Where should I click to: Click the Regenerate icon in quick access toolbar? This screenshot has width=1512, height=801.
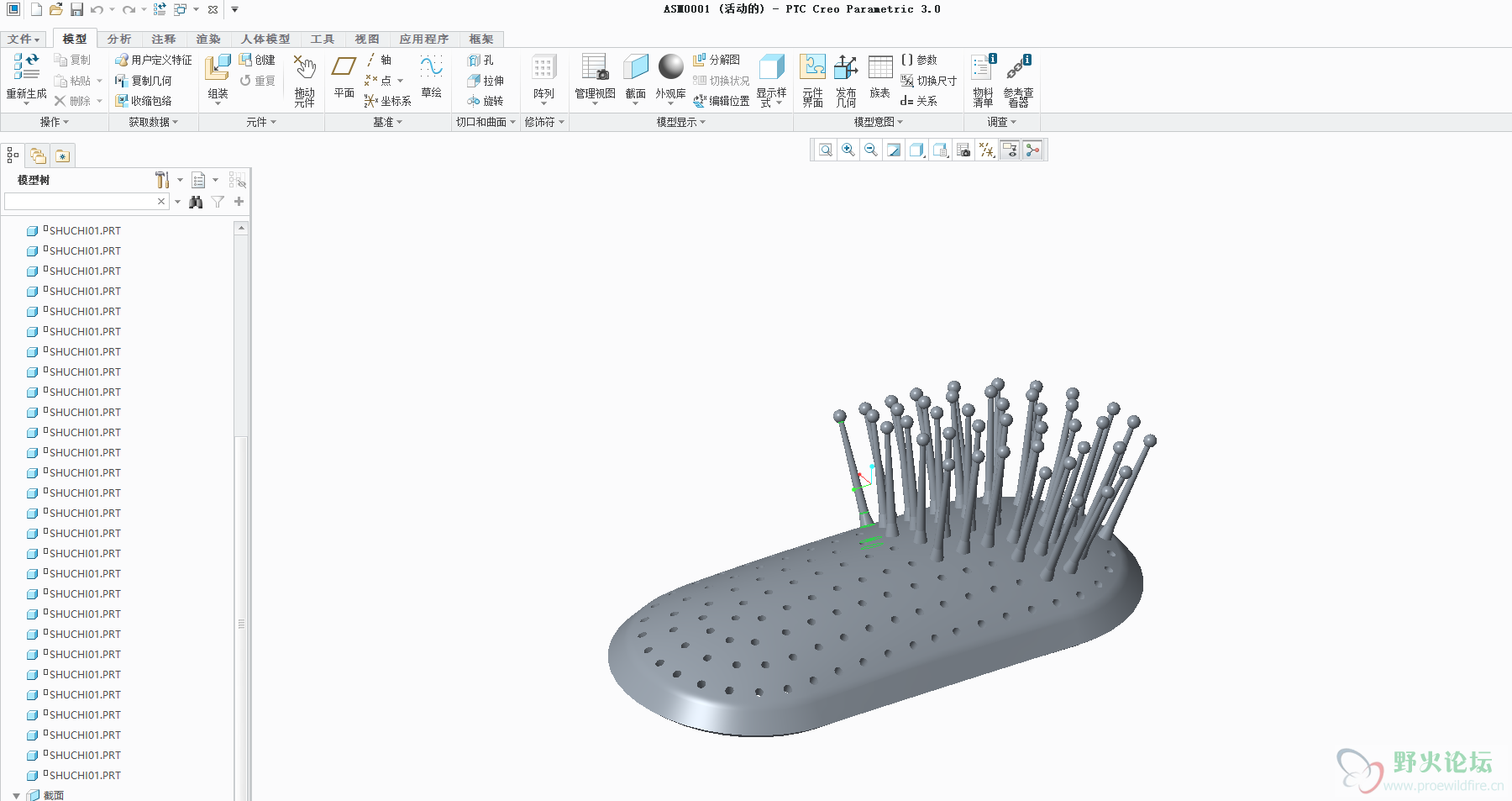(160, 9)
